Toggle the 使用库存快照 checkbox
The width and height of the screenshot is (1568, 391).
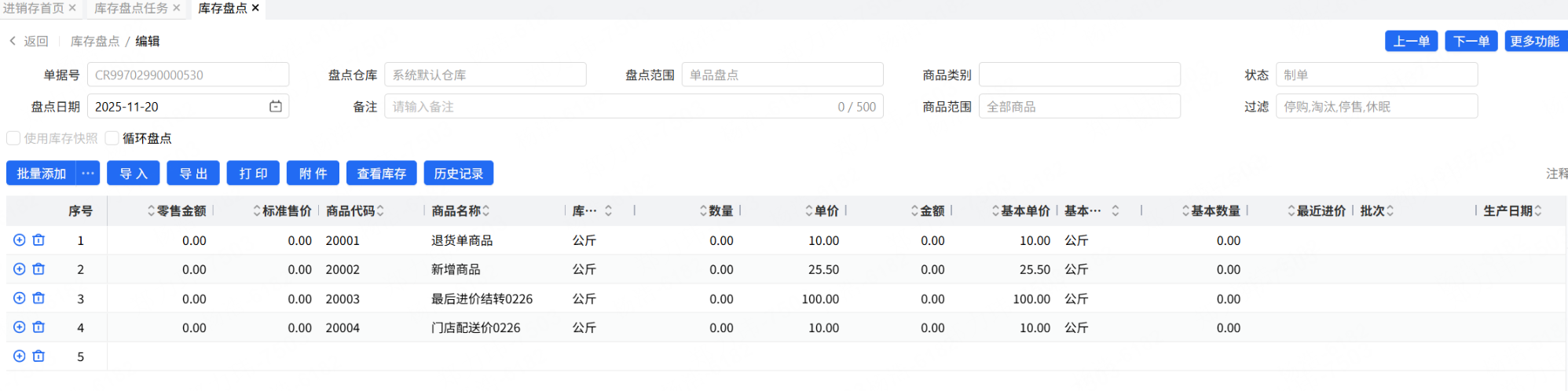tap(13, 138)
